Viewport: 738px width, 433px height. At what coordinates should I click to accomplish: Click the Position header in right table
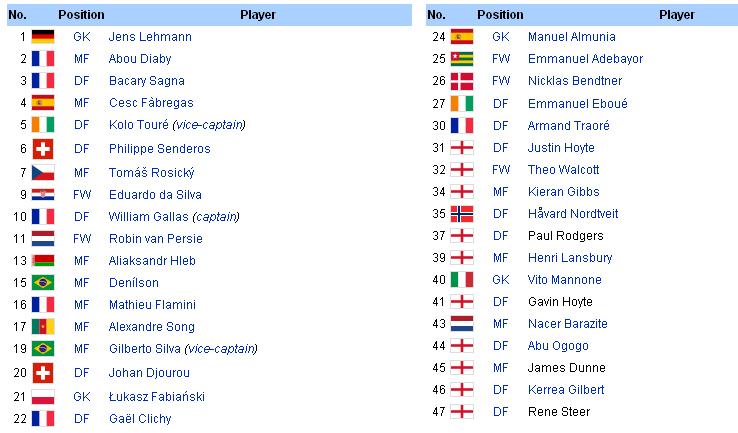[500, 15]
